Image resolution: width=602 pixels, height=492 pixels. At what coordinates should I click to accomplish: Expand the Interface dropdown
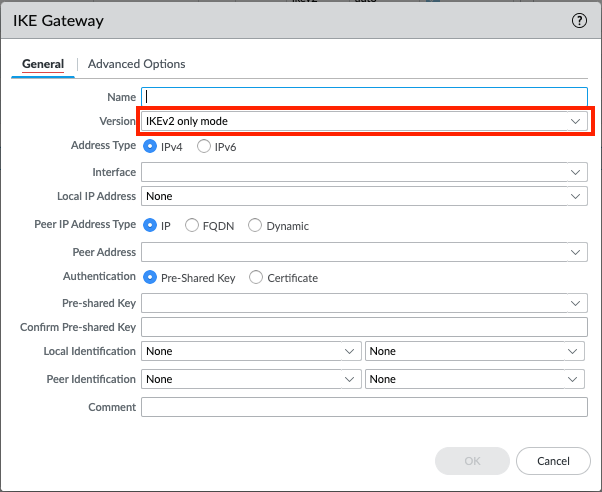pyautogui.click(x=364, y=173)
